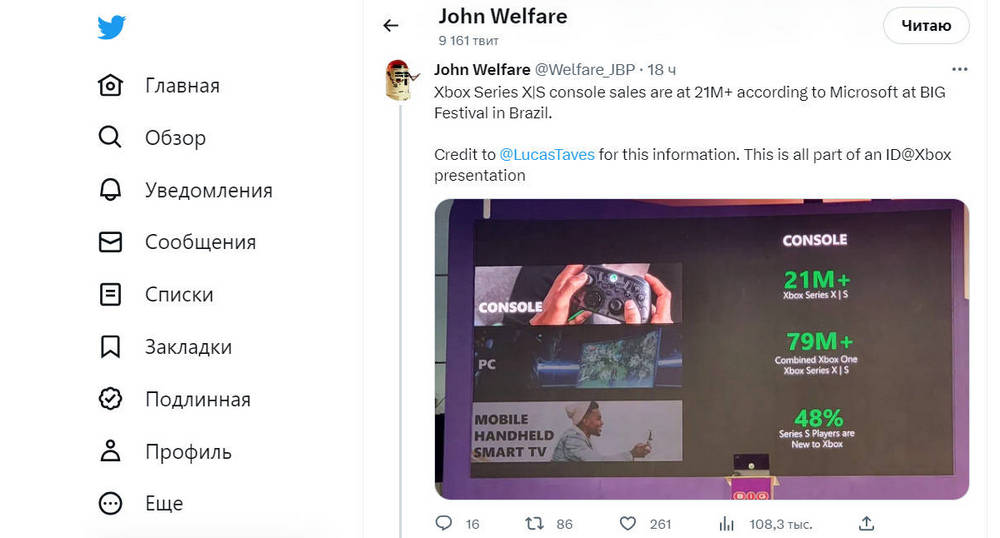The width and height of the screenshot is (1000, 538).
Task: Open the Сообщения envelope icon
Action: point(110,242)
